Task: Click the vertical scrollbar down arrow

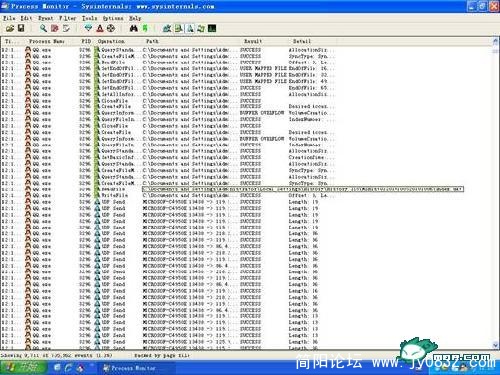Action: pyautogui.click(x=496, y=345)
